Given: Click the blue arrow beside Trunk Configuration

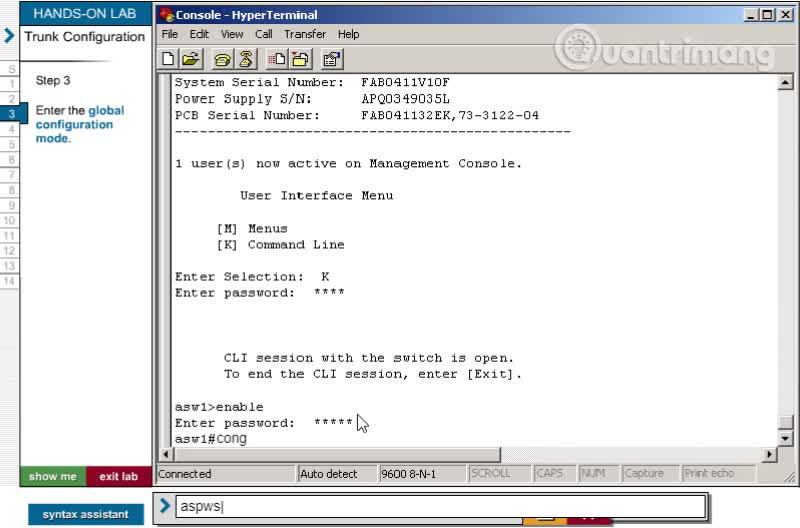Looking at the screenshot, I should tap(9, 36).
